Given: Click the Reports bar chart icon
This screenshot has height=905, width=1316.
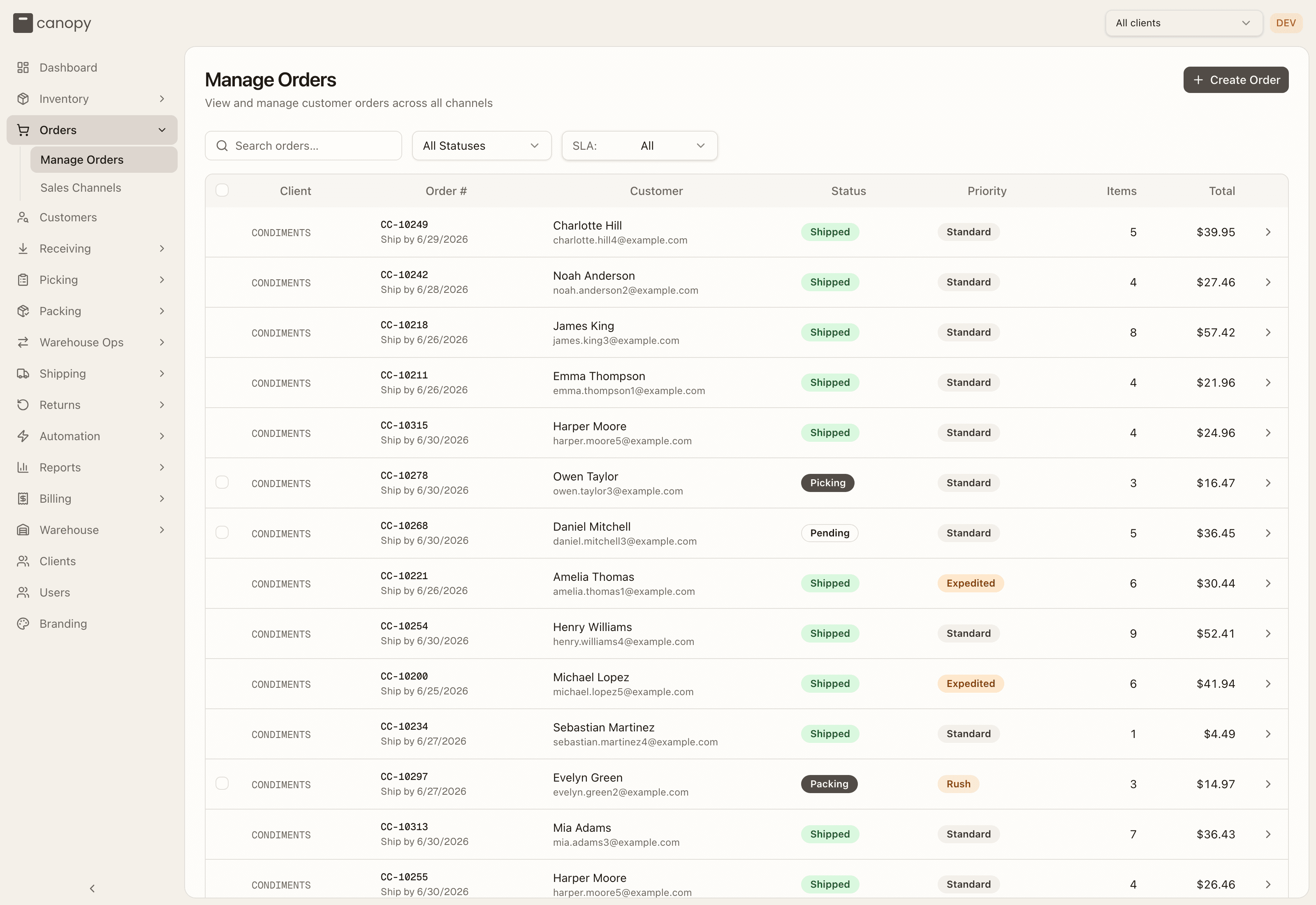Looking at the screenshot, I should click(x=23, y=467).
